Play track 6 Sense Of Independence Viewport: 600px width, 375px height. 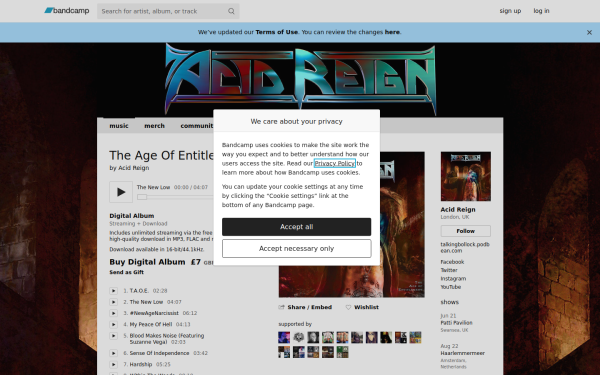click(x=113, y=353)
